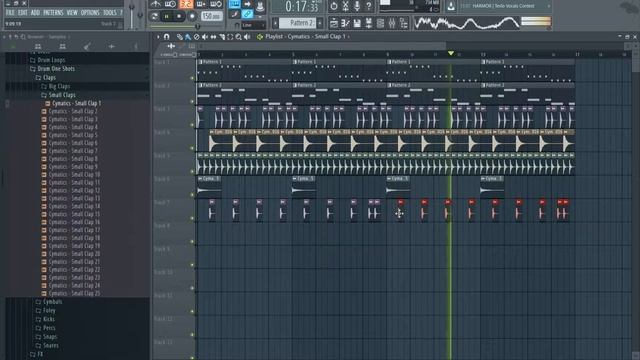Select the playlist slip tool
The image size is (640, 360).
pos(213,37)
